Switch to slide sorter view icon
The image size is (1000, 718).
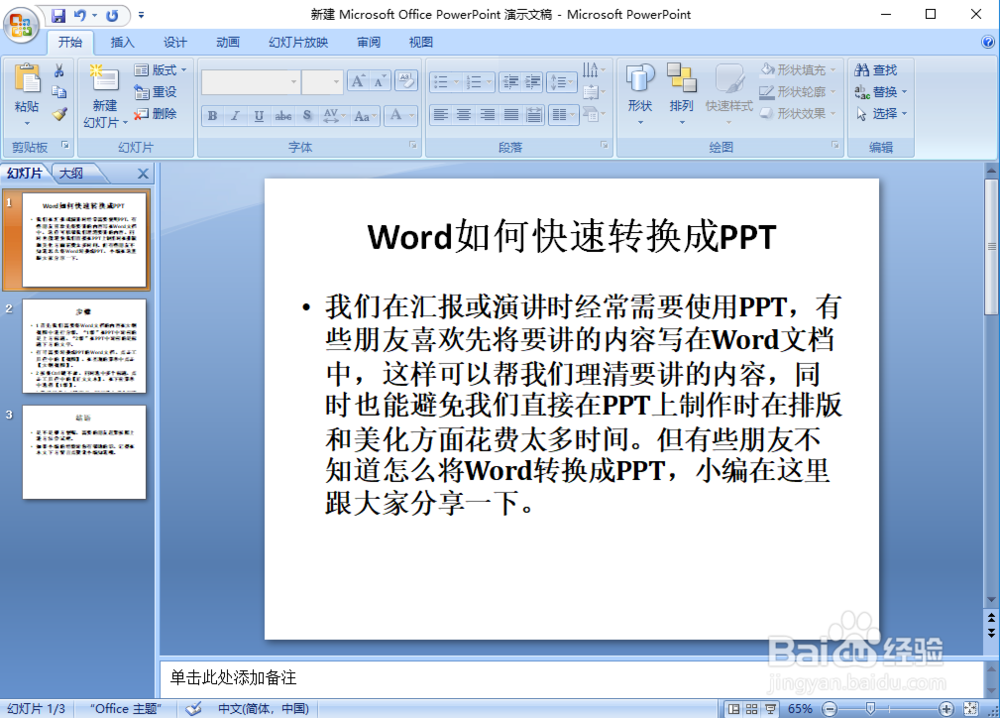(x=752, y=709)
